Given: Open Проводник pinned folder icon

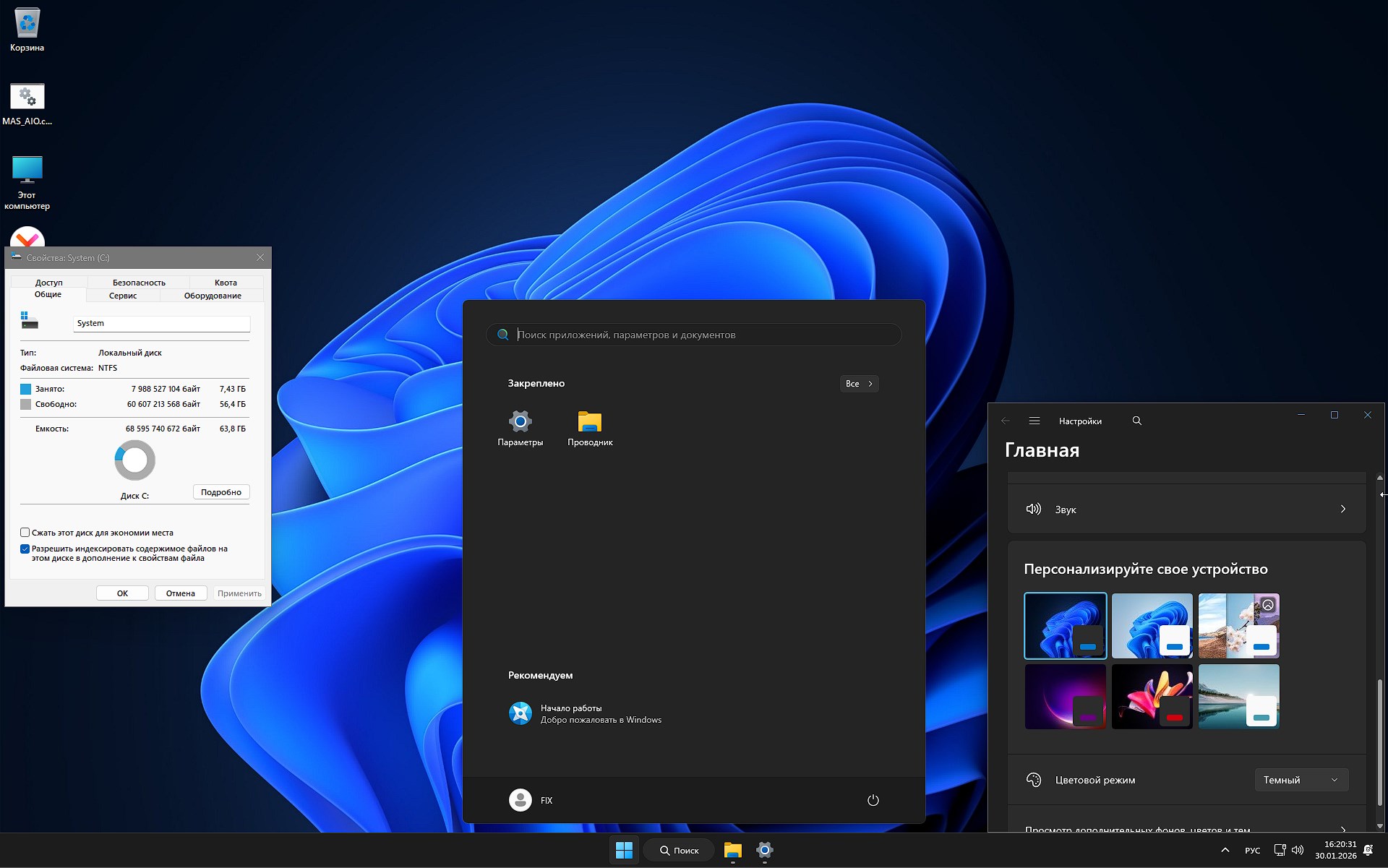Looking at the screenshot, I should [590, 421].
